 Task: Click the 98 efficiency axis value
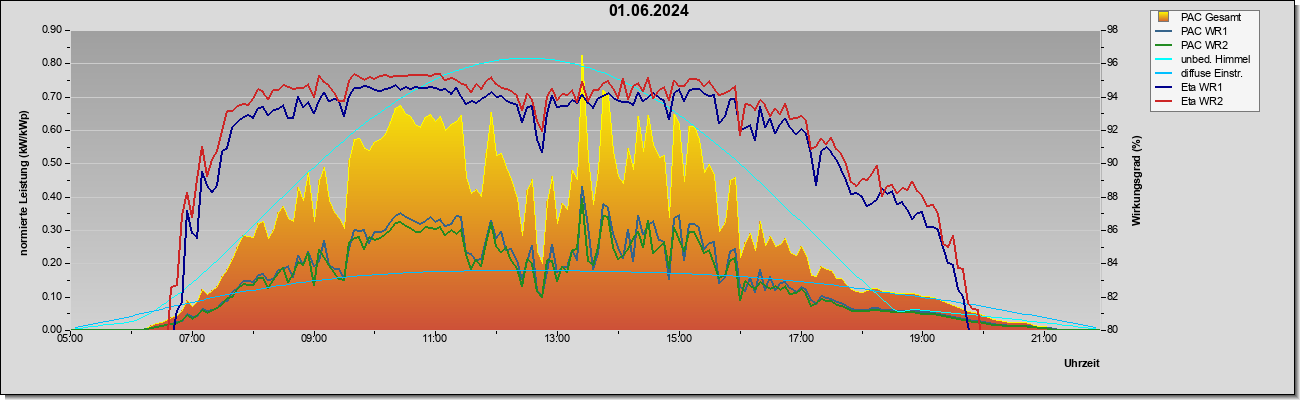pyautogui.click(x=1111, y=30)
